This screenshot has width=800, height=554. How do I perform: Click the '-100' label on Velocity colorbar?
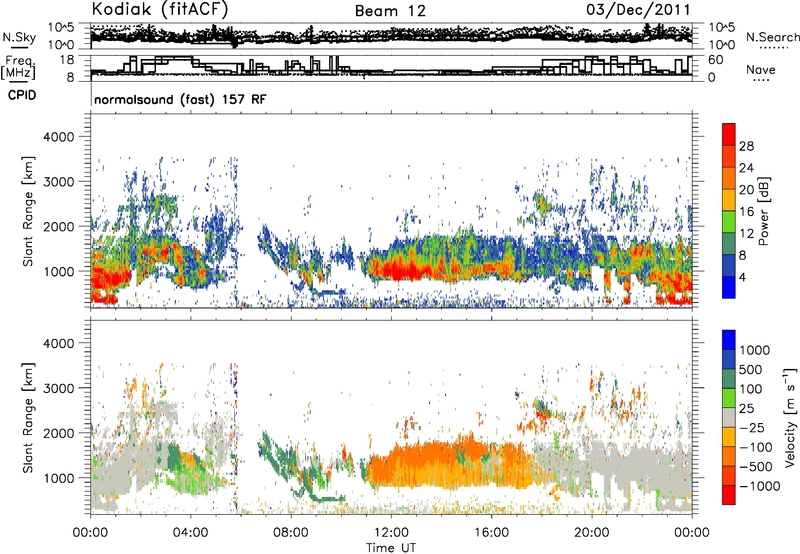756,447
